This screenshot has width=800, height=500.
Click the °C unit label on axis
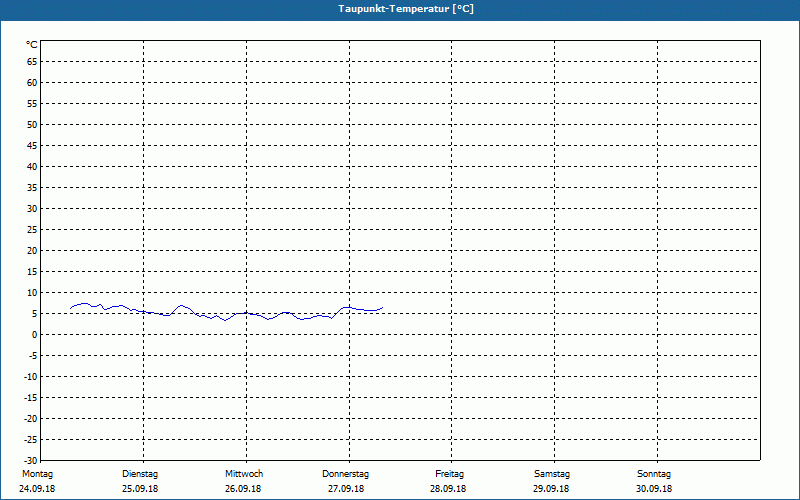32,45
